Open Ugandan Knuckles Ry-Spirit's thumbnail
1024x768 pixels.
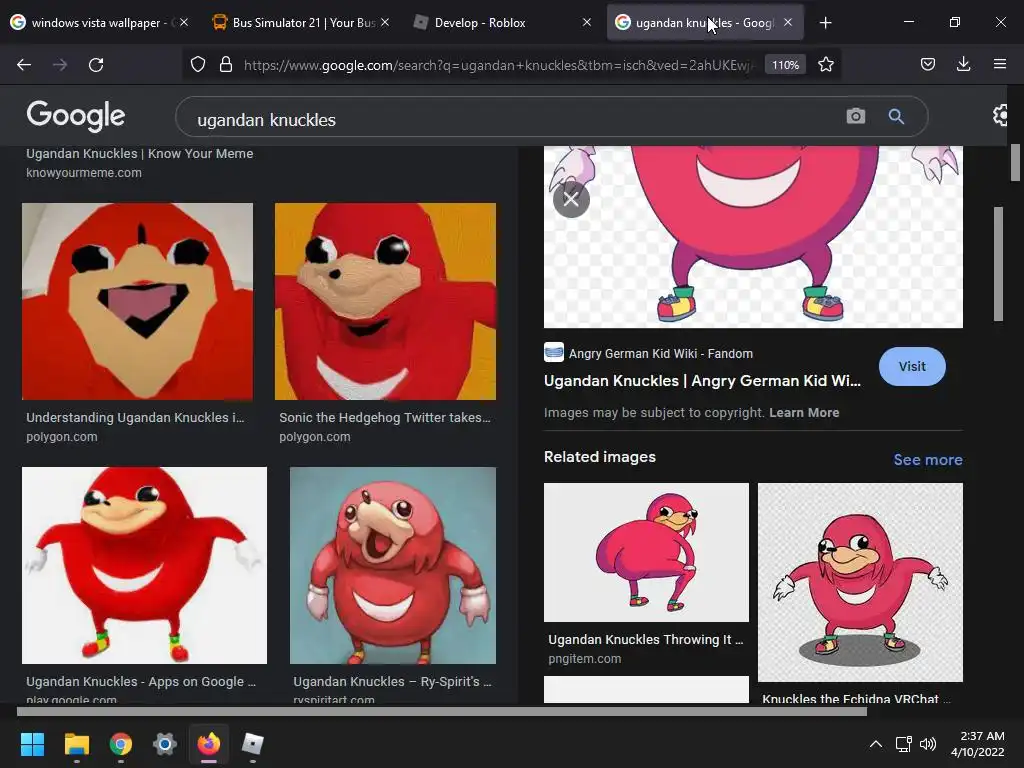coord(393,566)
